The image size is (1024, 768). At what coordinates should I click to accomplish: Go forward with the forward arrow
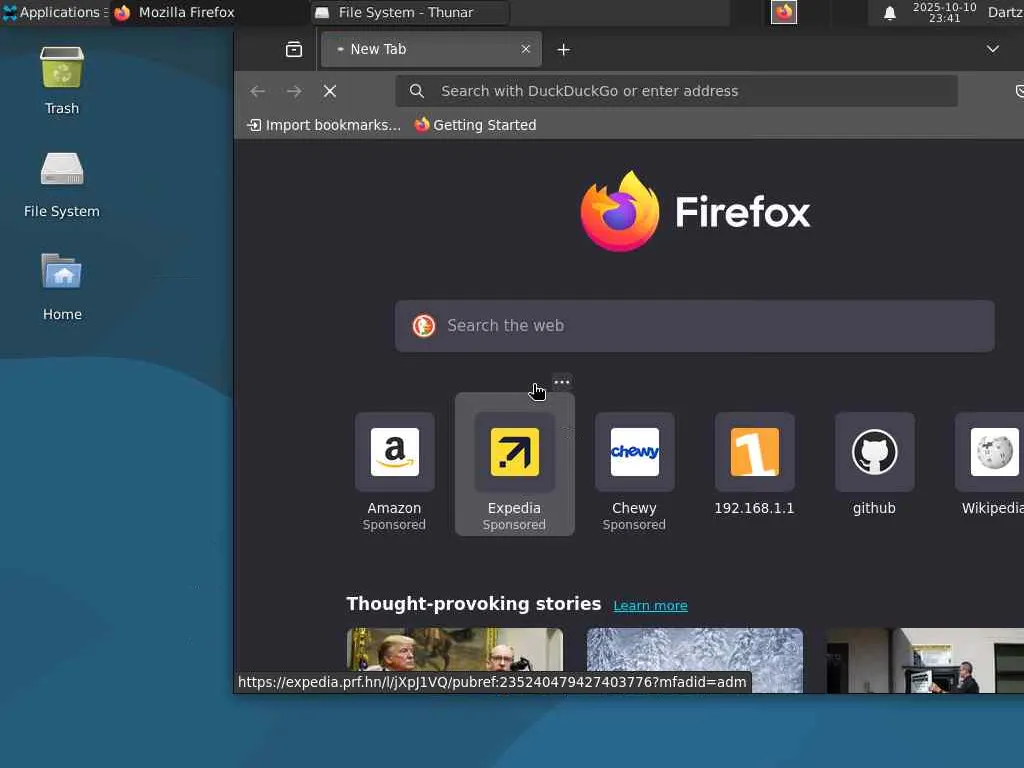[294, 91]
